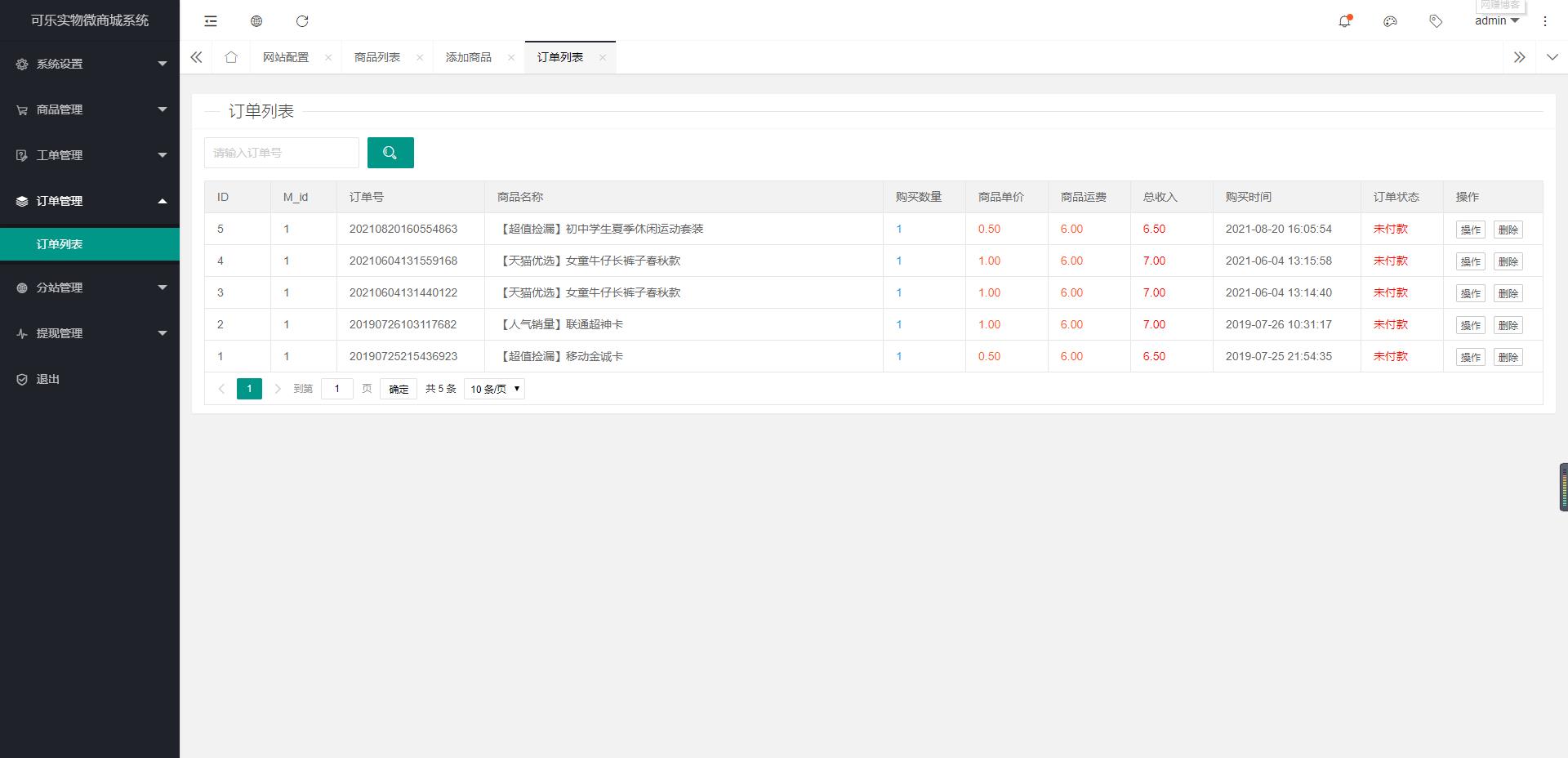1568x758 pixels.
Task: Click 删除 for order 20190725215436923
Action: tap(1508, 357)
